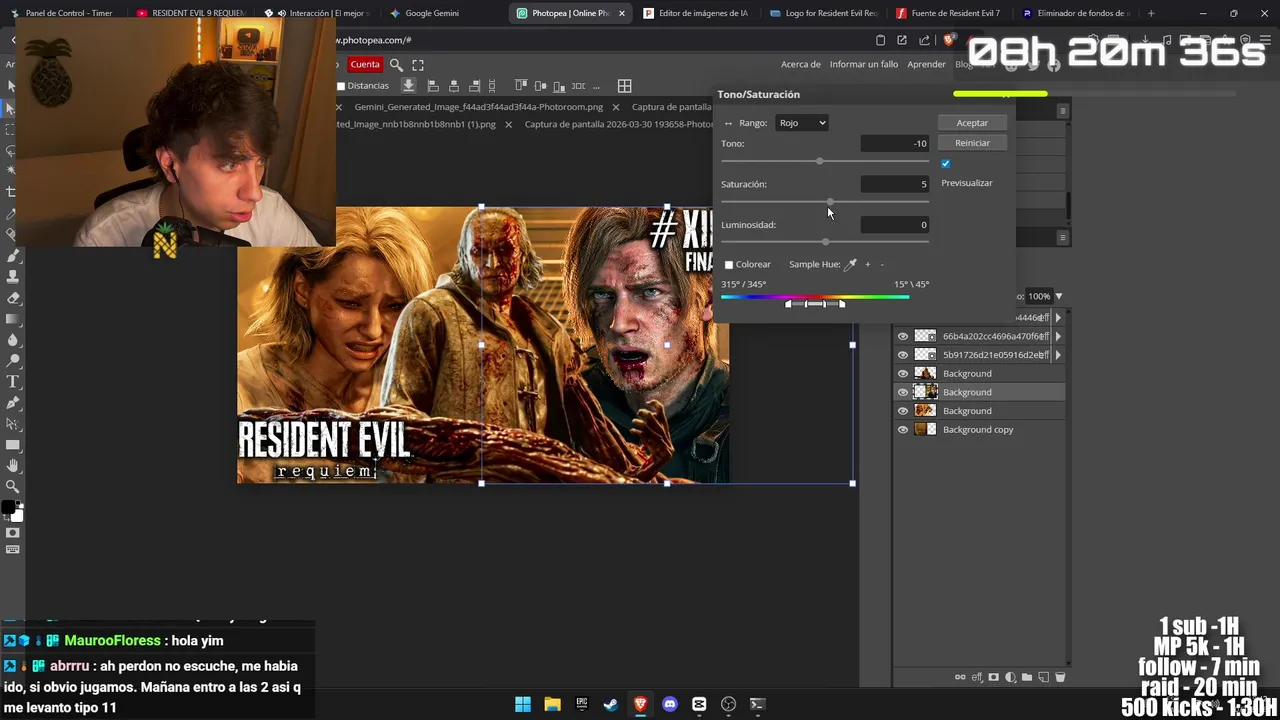Toggle fullscreen icon next to search
Screen dimensions: 1280x720
(418, 64)
